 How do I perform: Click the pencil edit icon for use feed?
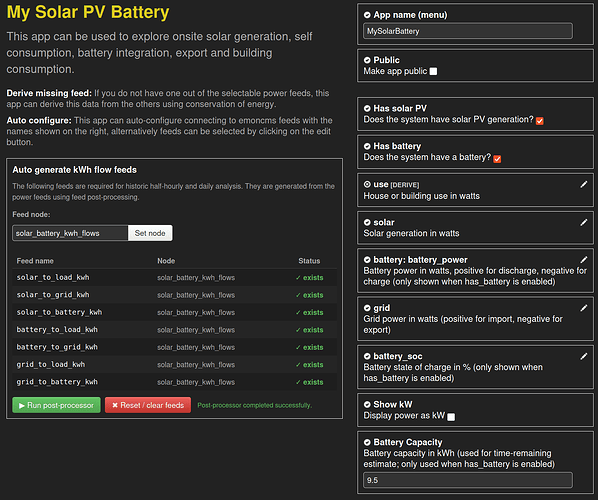(x=584, y=185)
